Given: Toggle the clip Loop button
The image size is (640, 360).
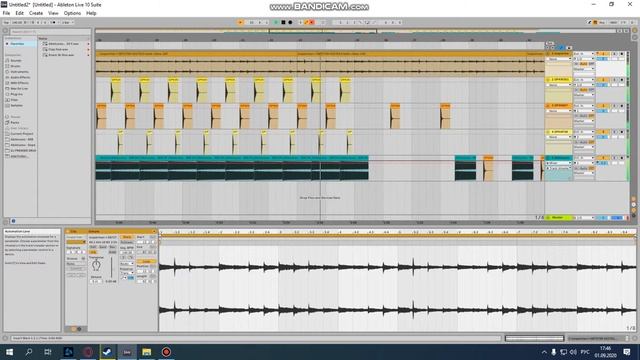Looking at the screenshot, I should click(146, 261).
